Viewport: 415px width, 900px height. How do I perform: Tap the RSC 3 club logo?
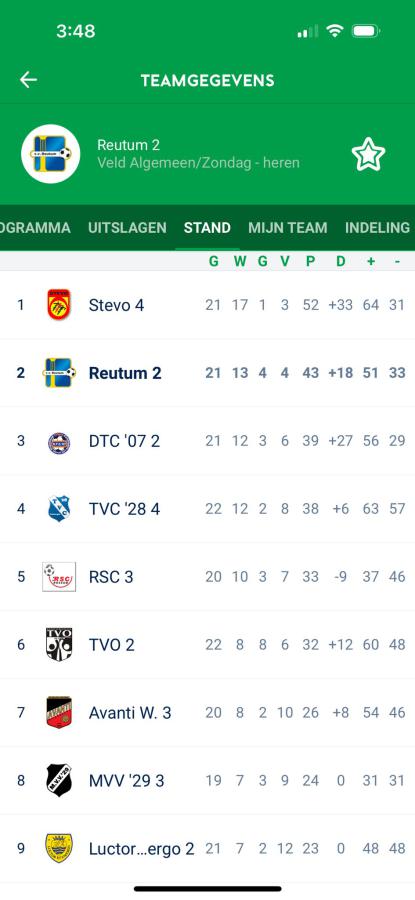pos(59,577)
